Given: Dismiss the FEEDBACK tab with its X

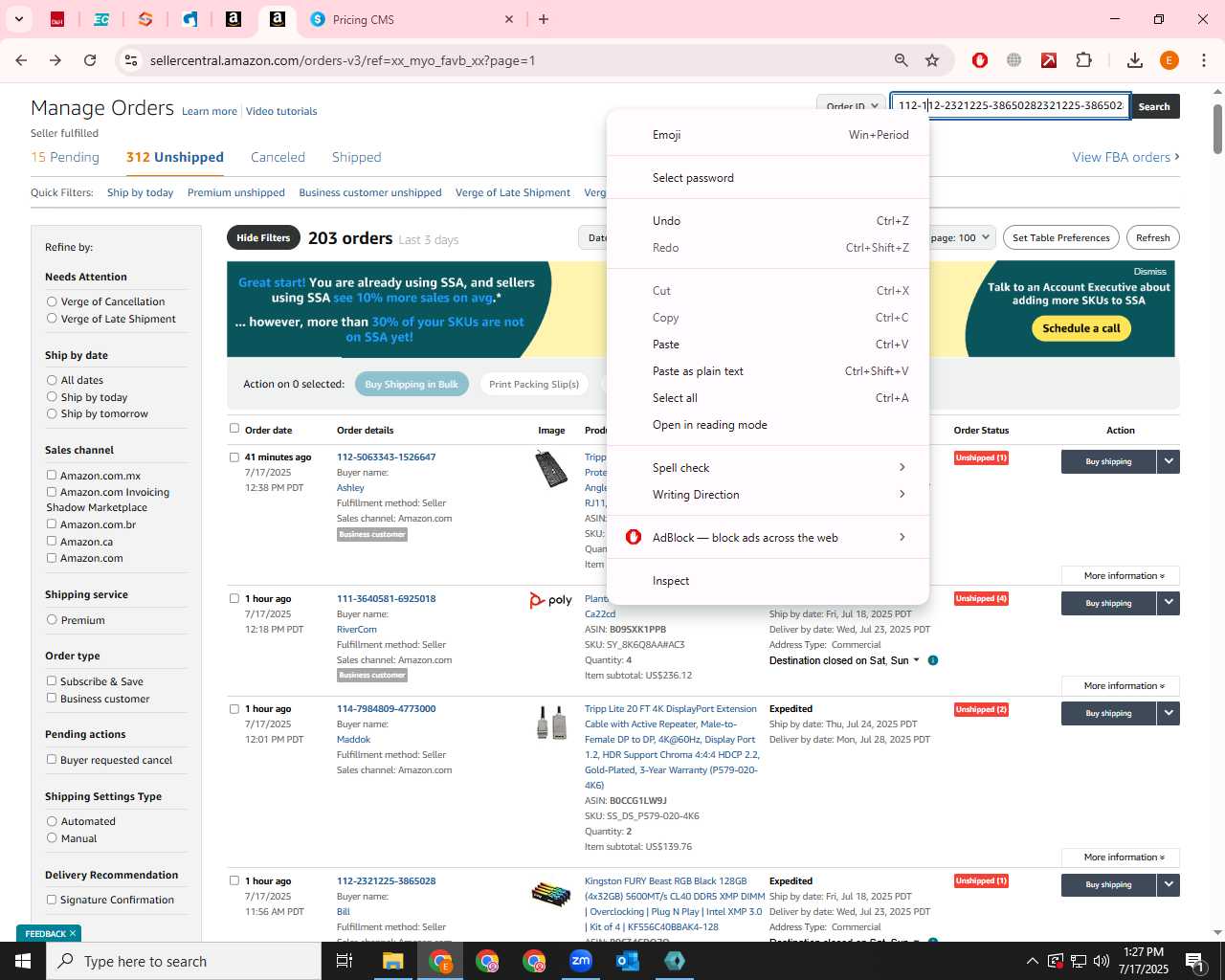Looking at the screenshot, I should tap(73, 933).
